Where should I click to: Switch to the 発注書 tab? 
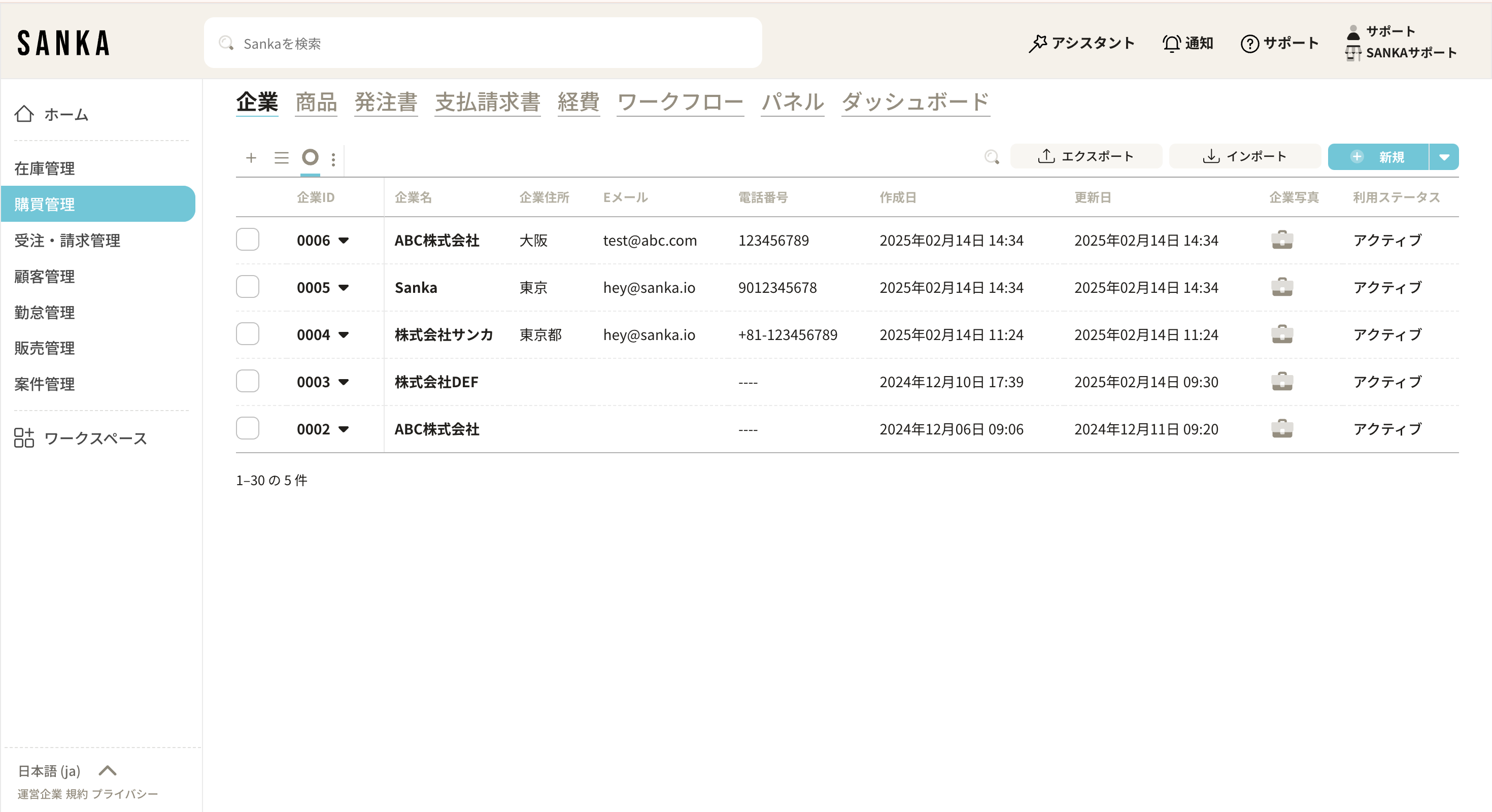coord(386,102)
